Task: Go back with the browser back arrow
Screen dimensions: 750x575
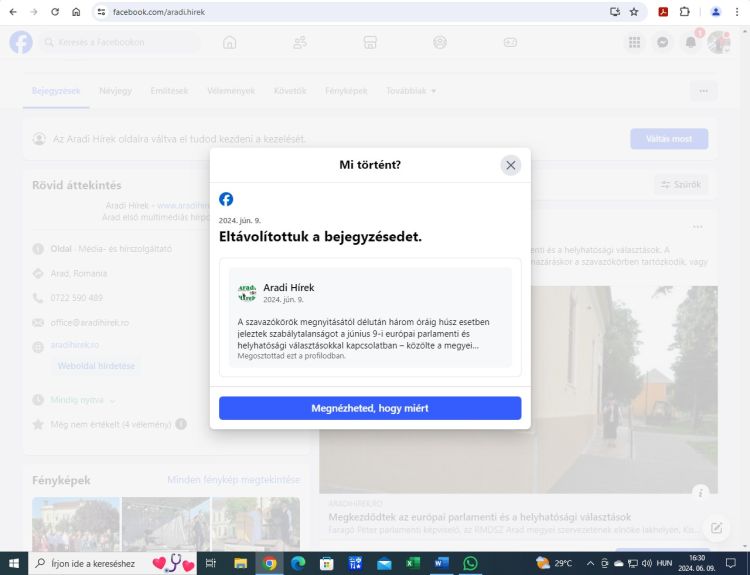Action: 13,12
